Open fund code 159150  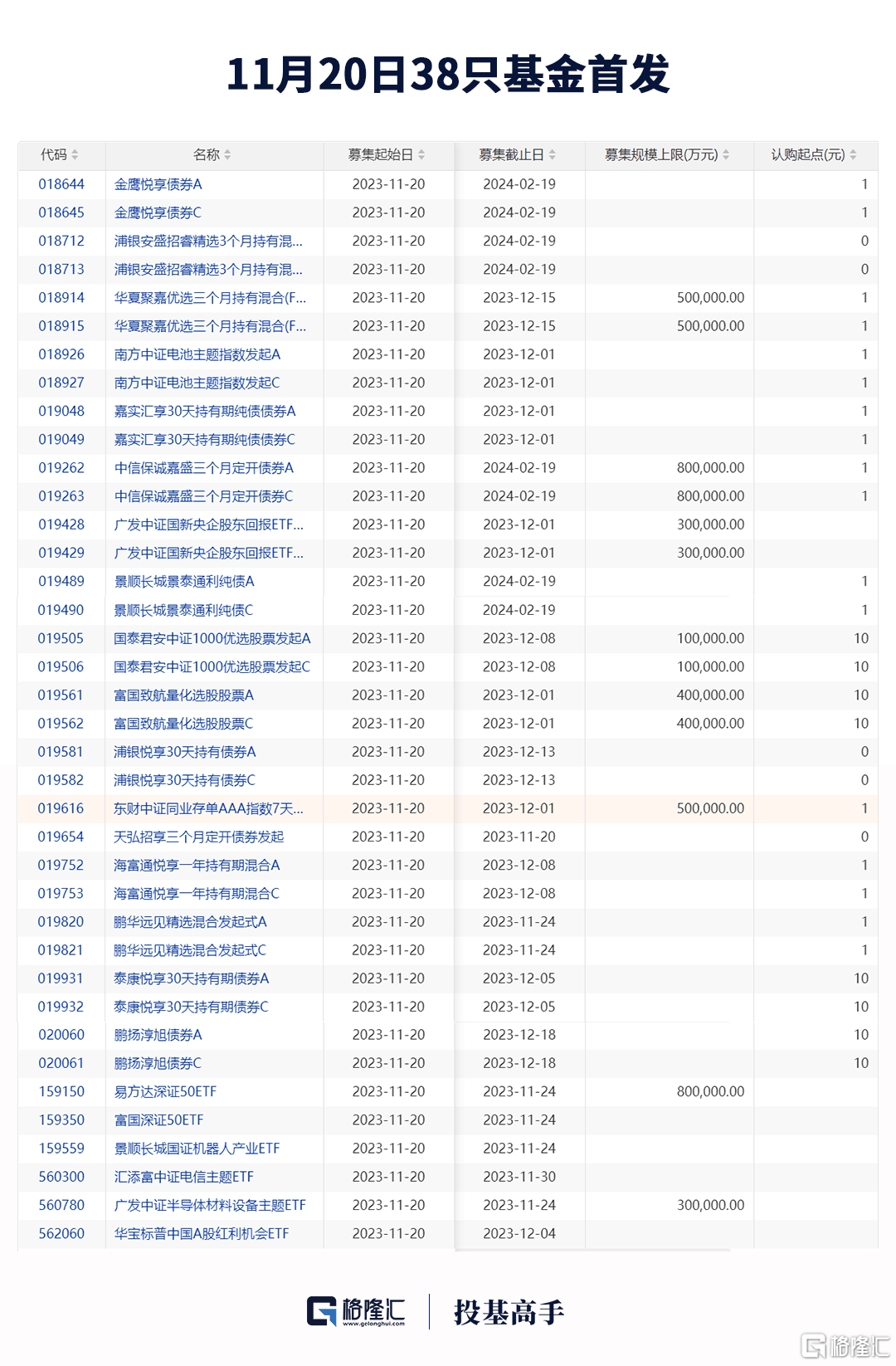pyautogui.click(x=61, y=1091)
